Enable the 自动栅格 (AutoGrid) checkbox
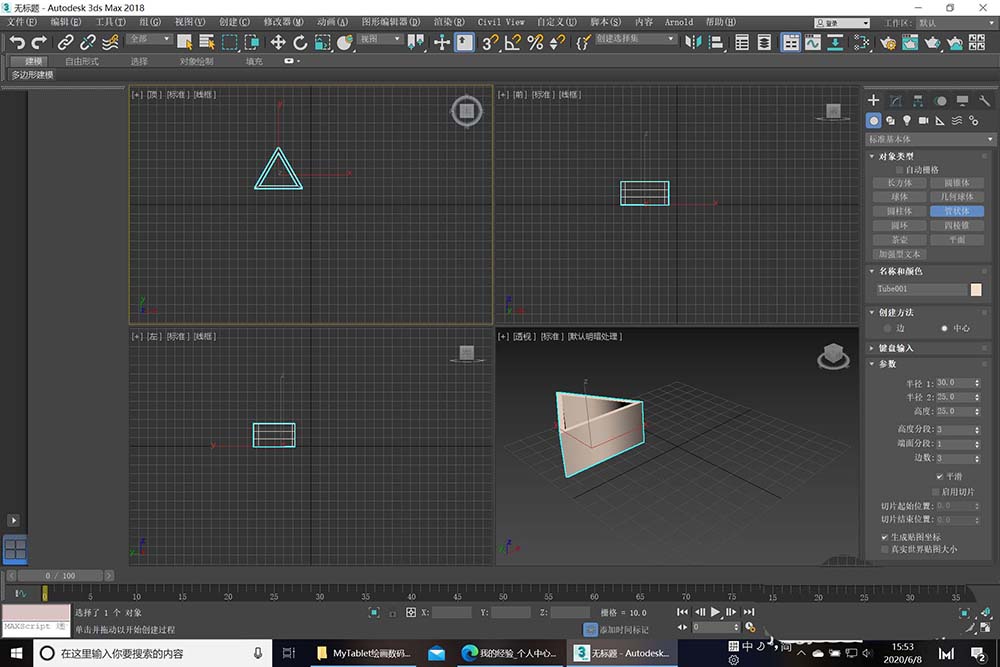The width and height of the screenshot is (1000, 667). tap(899, 170)
